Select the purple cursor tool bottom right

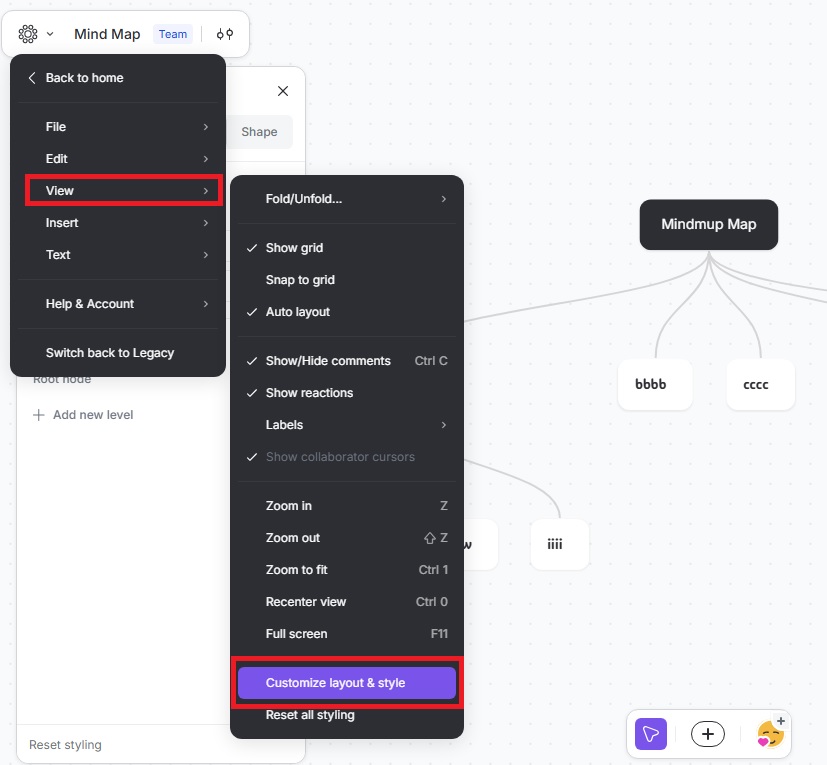coord(651,734)
